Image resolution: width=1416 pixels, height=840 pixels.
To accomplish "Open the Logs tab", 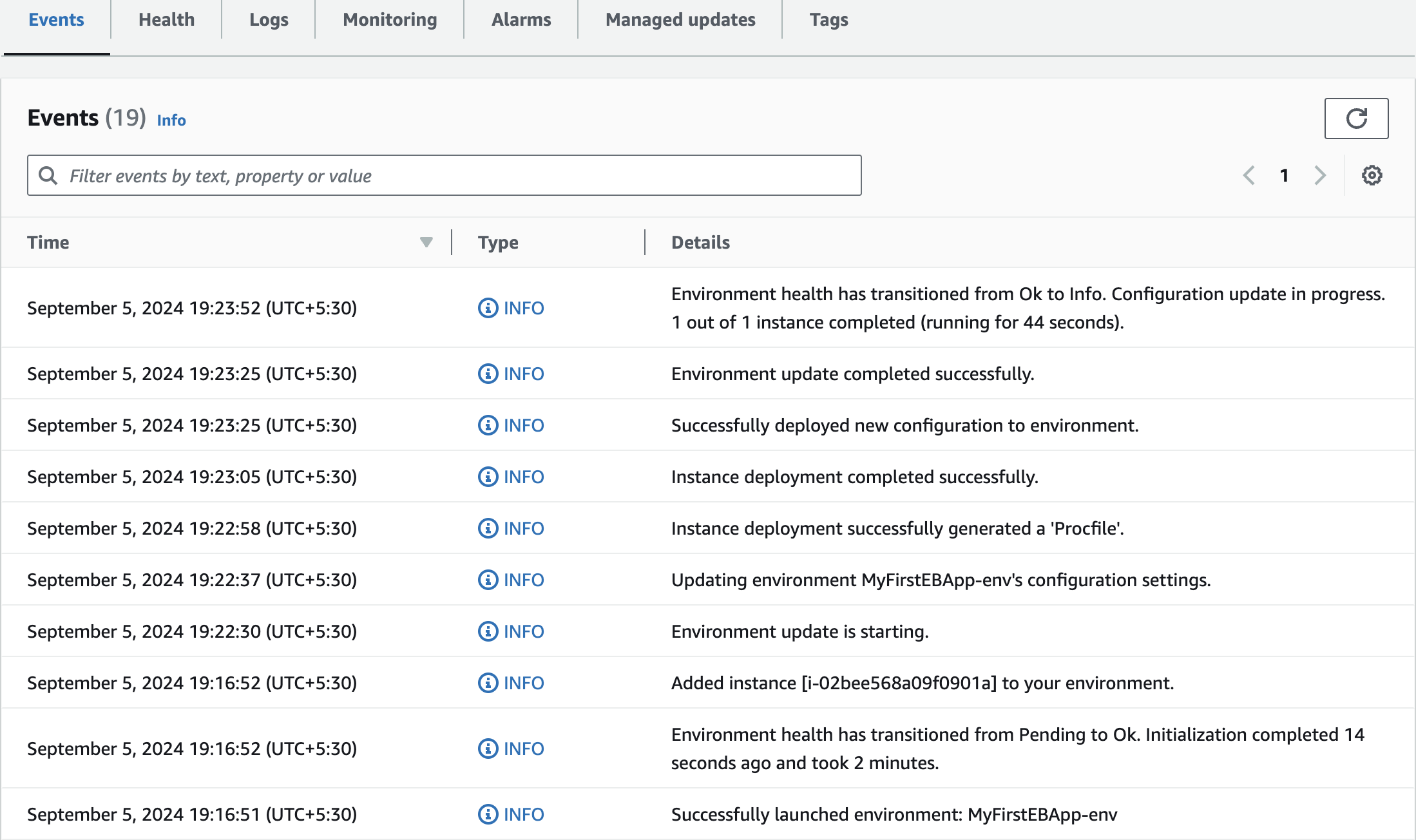I will coord(269,20).
